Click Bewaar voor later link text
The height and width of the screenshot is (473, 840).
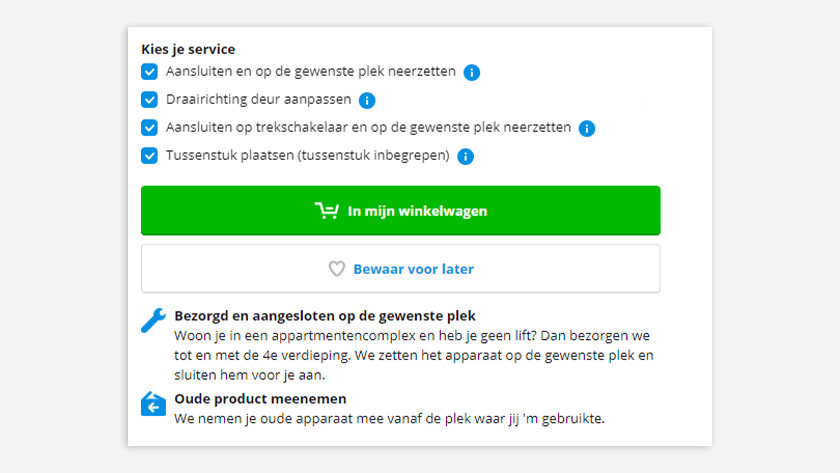[414, 269]
